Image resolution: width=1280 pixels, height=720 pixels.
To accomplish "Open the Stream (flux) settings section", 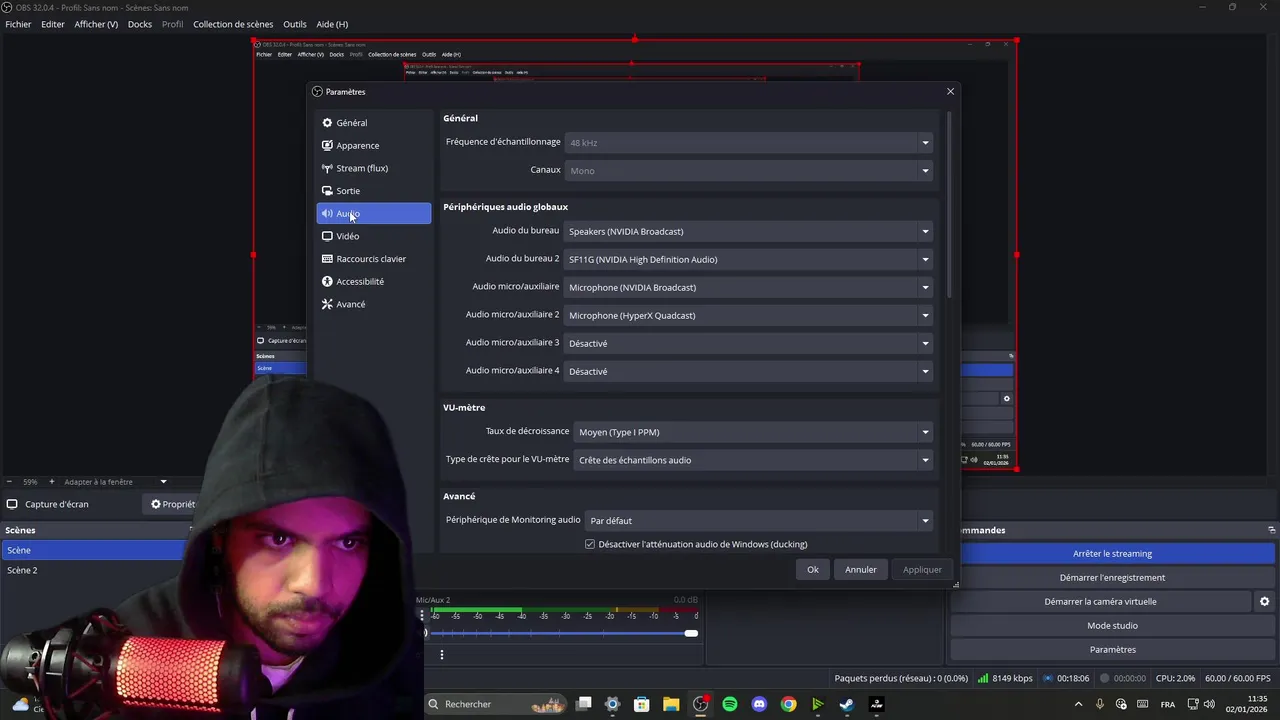I will point(373,168).
